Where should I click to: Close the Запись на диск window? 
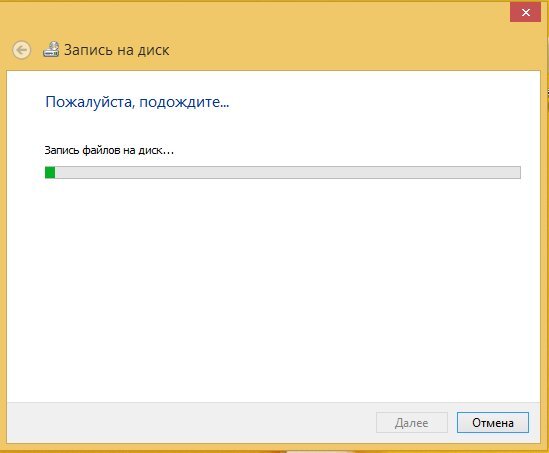click(525, 13)
